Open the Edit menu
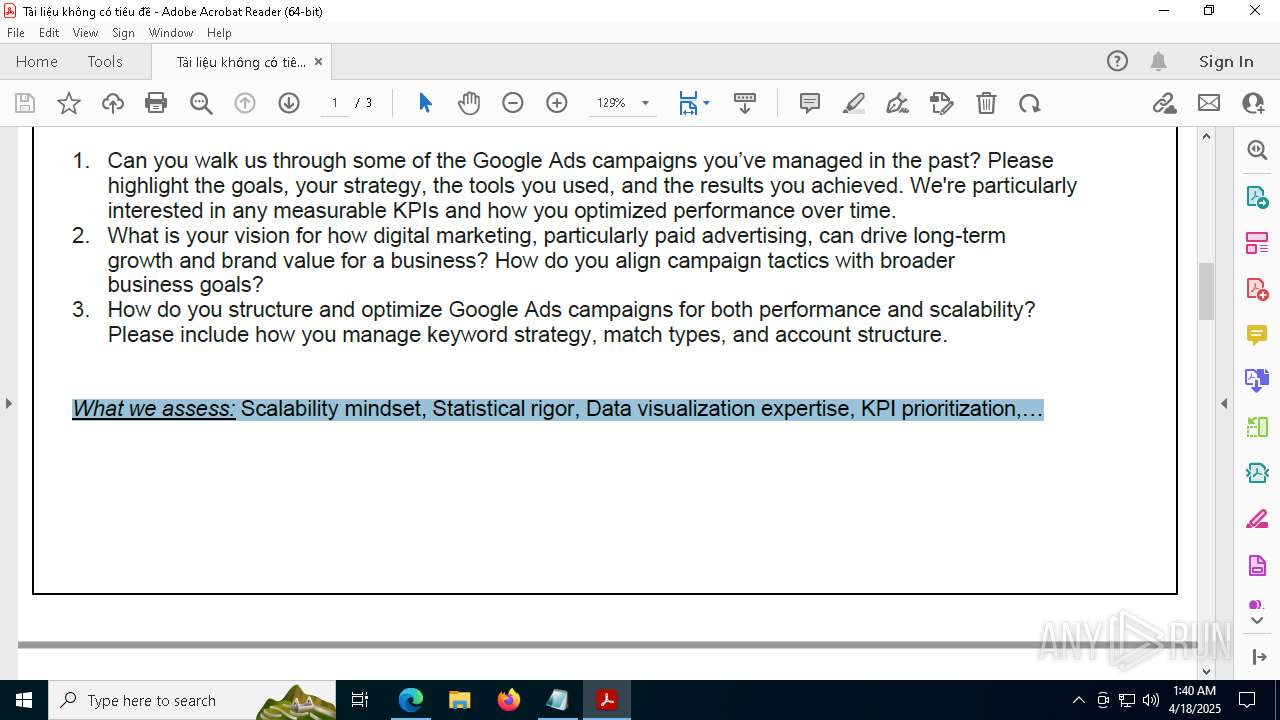Screen dimensions: 1280x720 tap(49, 33)
